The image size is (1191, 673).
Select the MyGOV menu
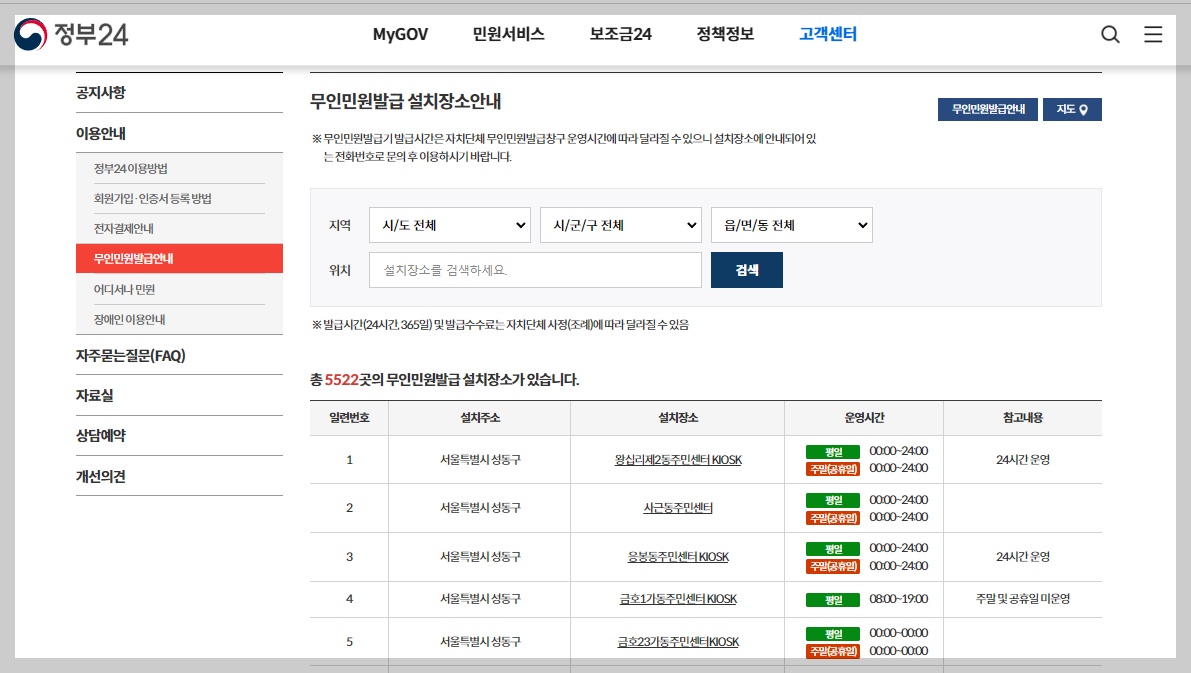pos(400,33)
